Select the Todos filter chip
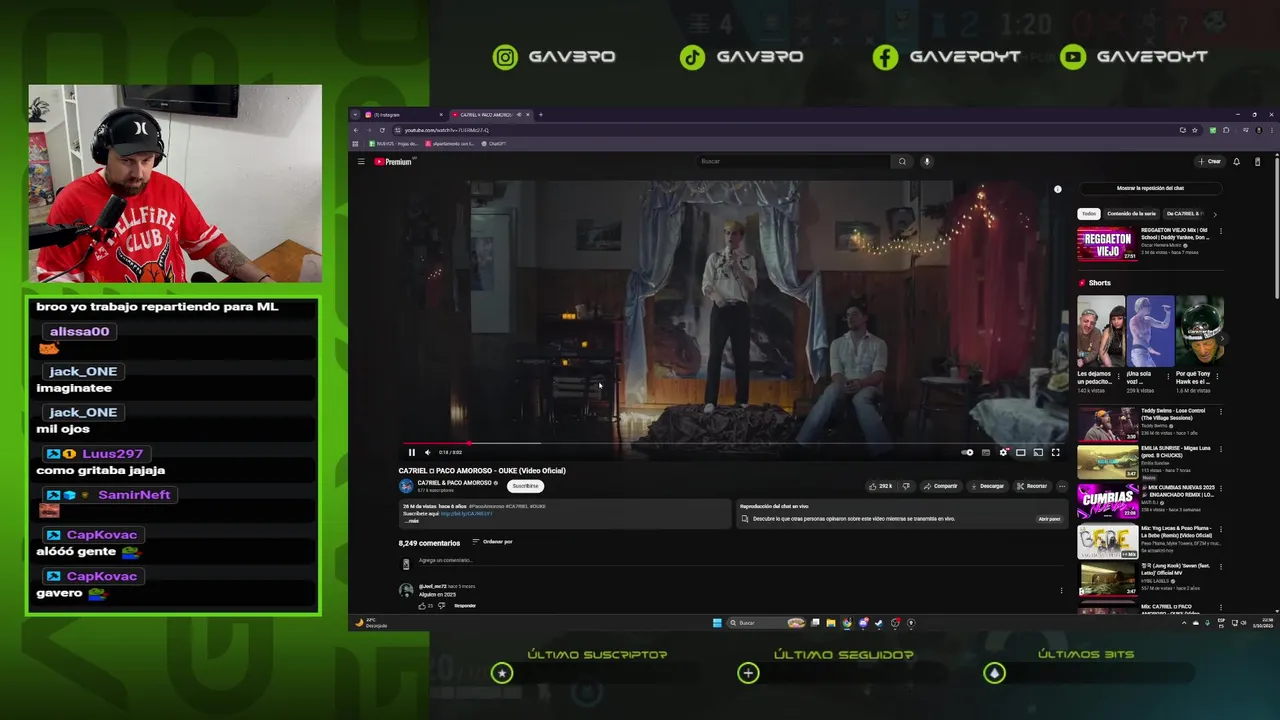 pos(1089,214)
